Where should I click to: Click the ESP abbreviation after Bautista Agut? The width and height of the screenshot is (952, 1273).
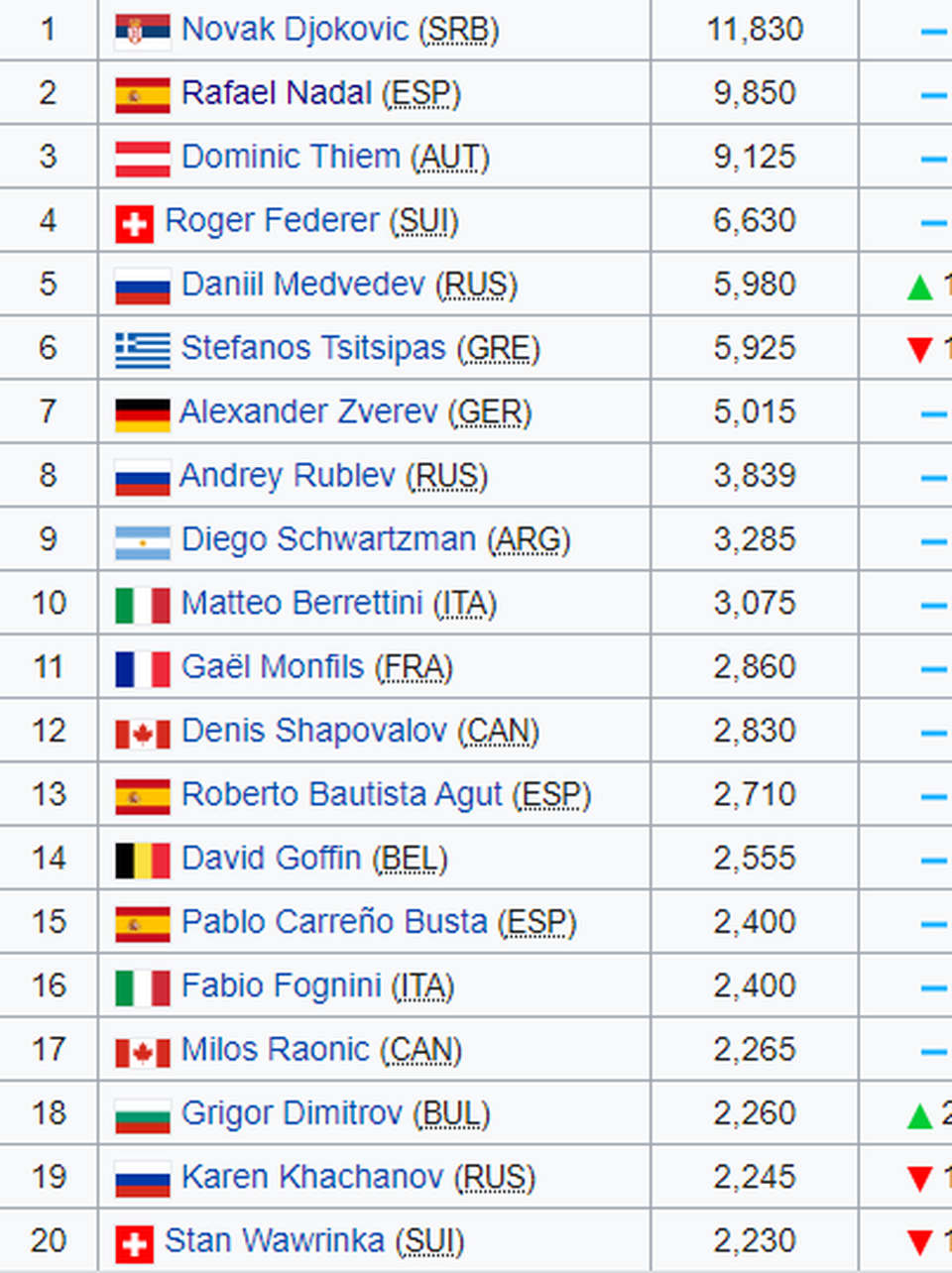[551, 795]
